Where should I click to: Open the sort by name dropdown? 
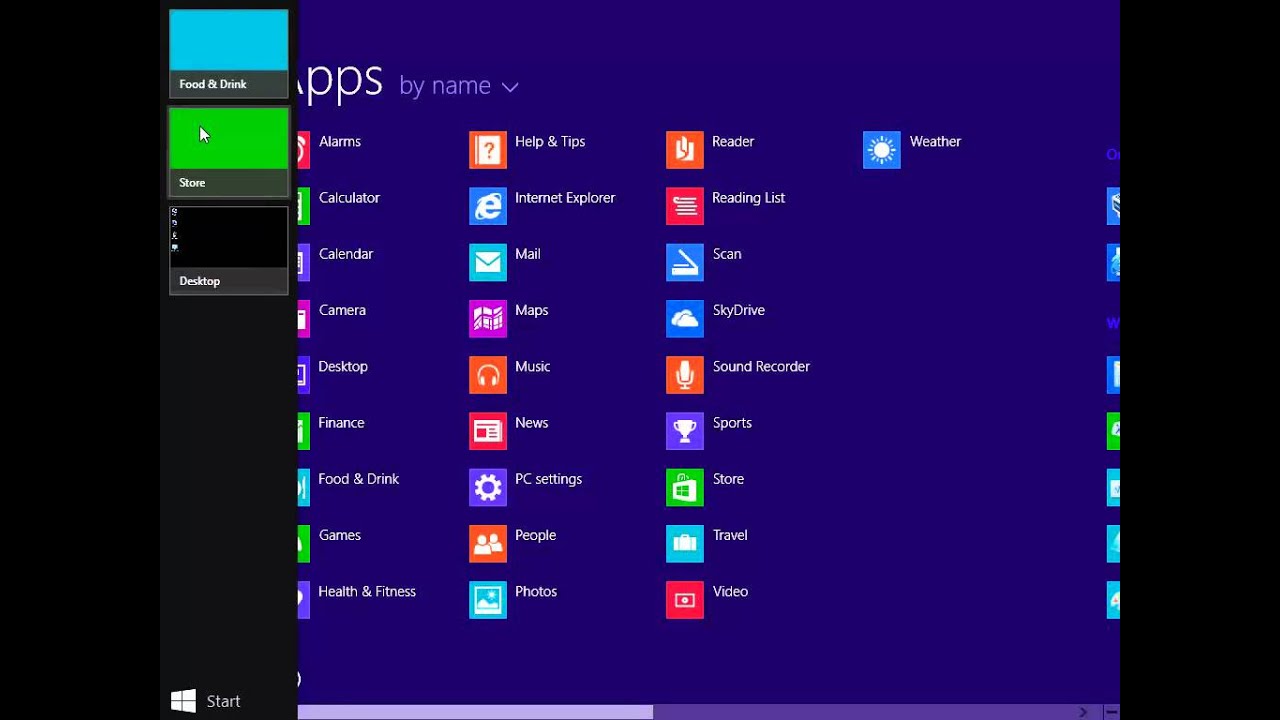point(459,86)
